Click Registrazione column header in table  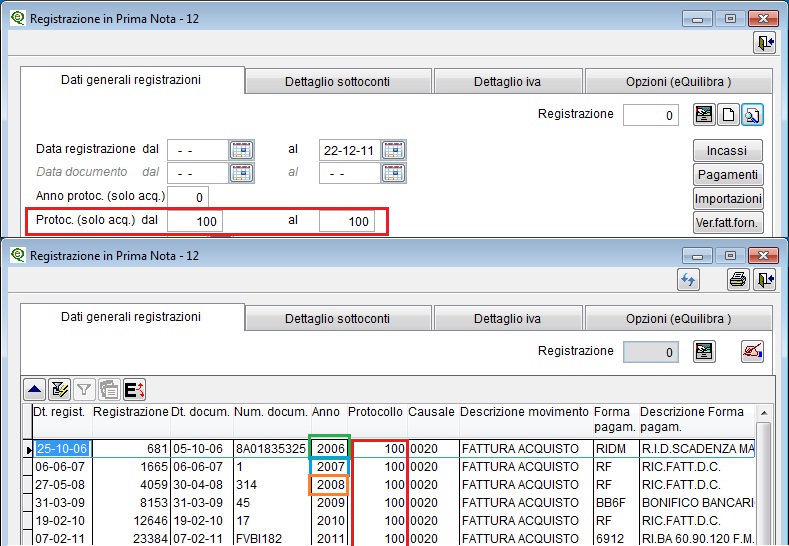pos(131,419)
